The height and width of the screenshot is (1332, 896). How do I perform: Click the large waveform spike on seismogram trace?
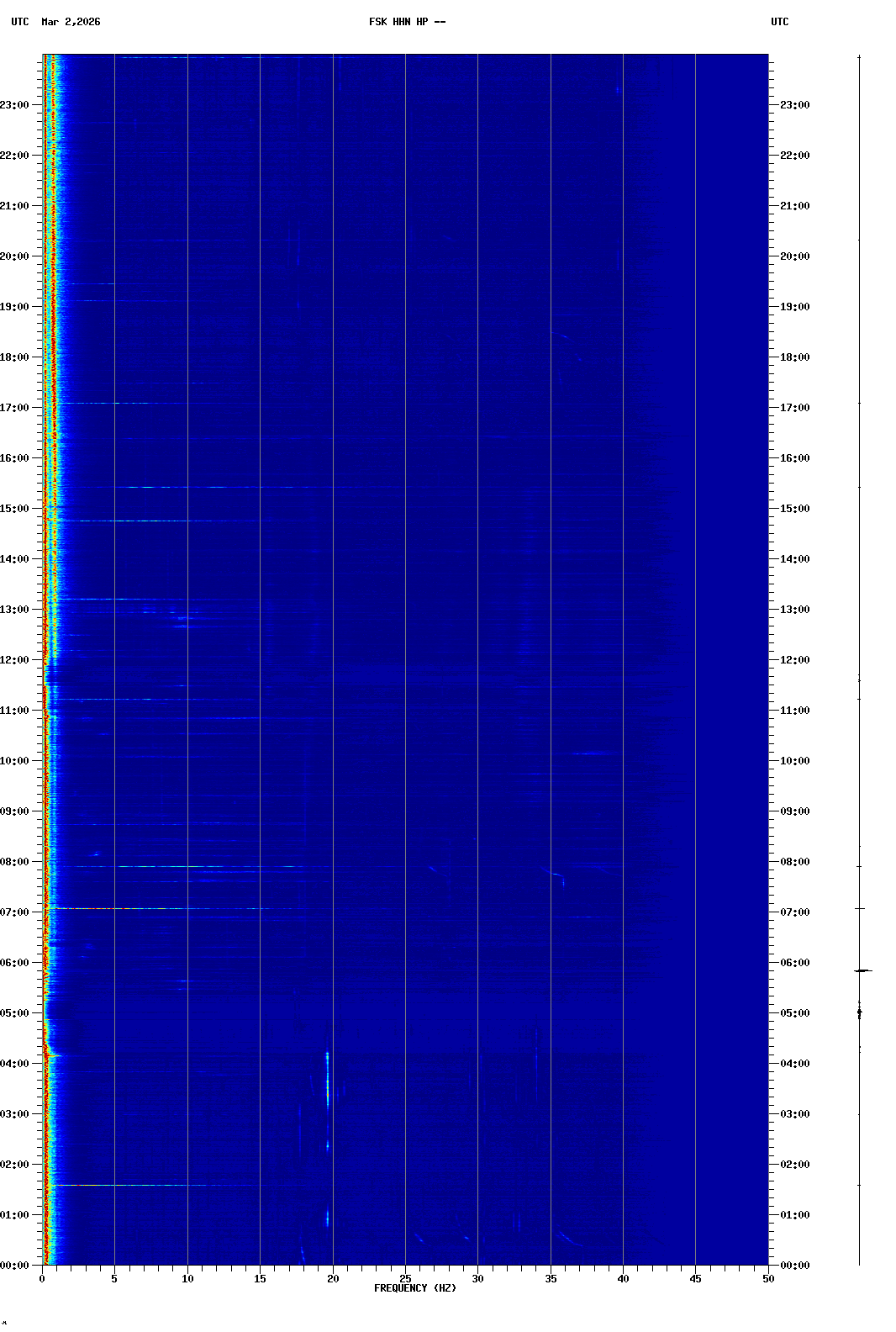pos(862,970)
